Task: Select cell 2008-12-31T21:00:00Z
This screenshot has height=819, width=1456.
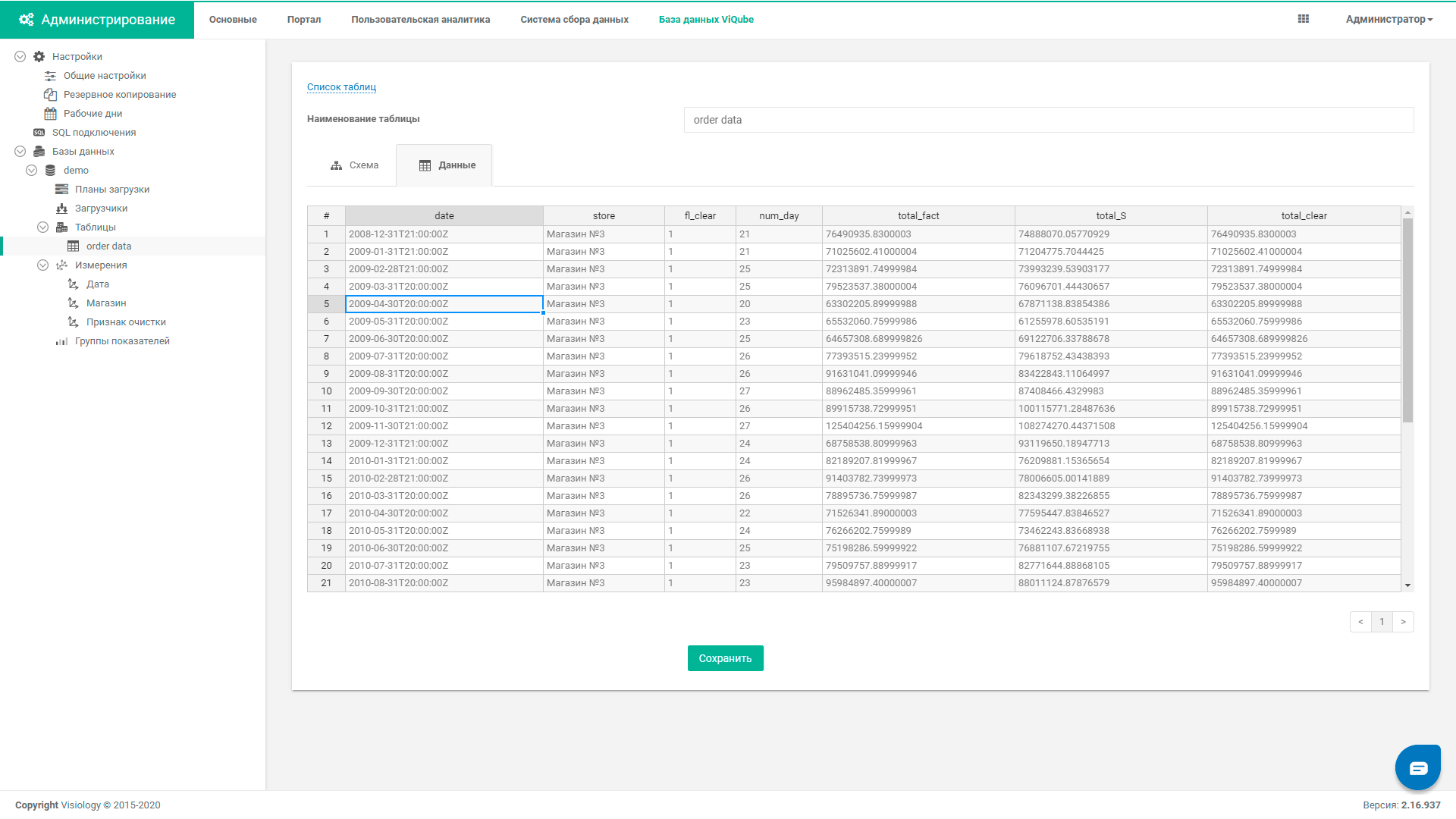Action: [x=444, y=234]
